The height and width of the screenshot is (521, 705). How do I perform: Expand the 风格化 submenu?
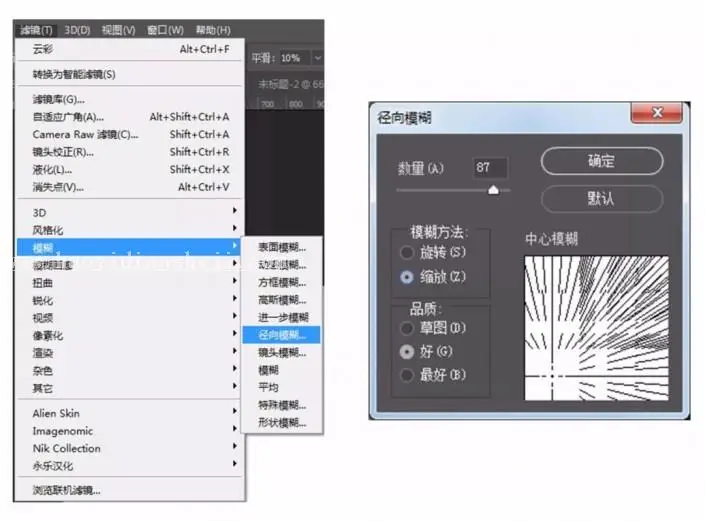tap(130, 230)
